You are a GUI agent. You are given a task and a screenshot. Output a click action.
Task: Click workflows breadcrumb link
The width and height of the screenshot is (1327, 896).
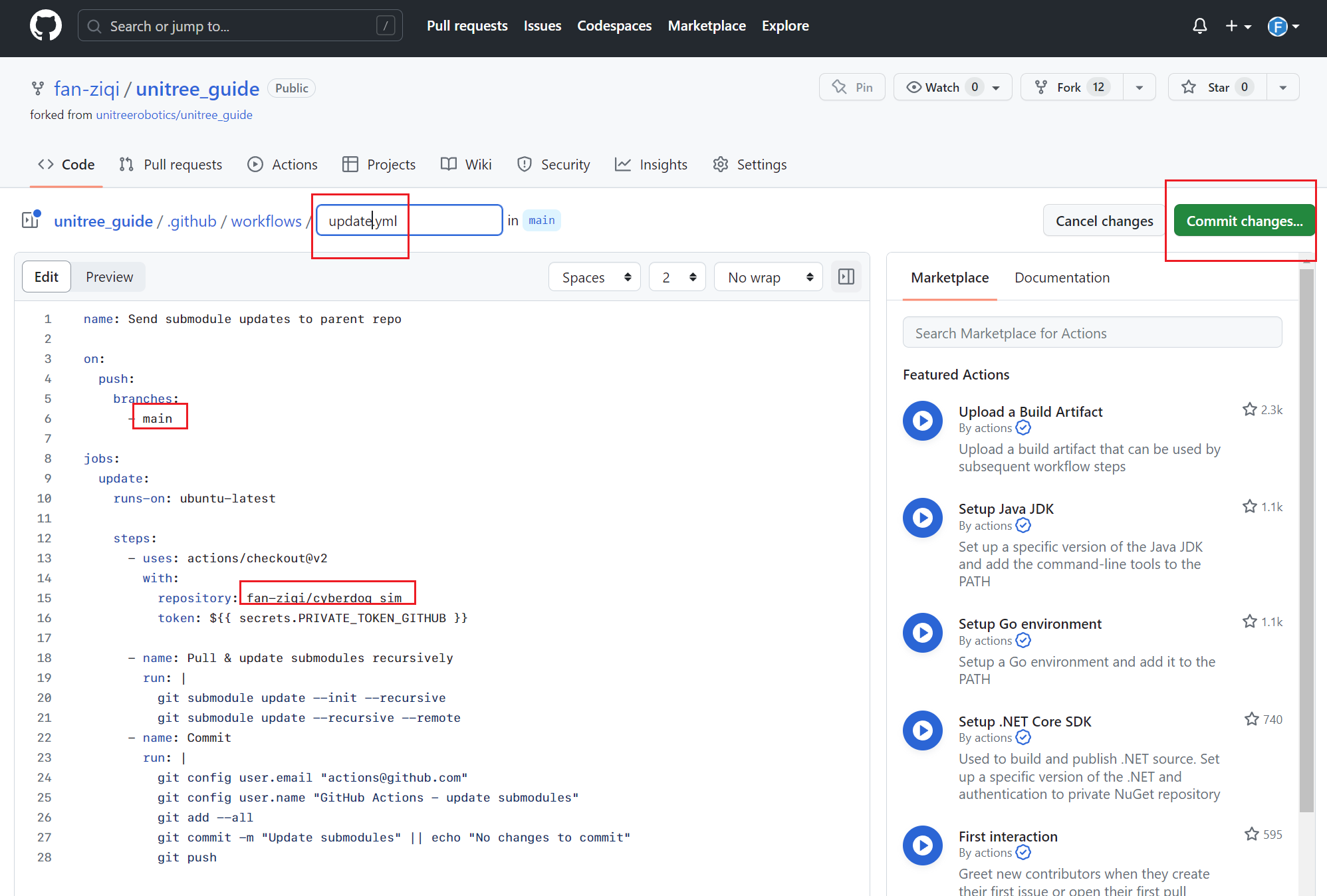pyautogui.click(x=266, y=221)
